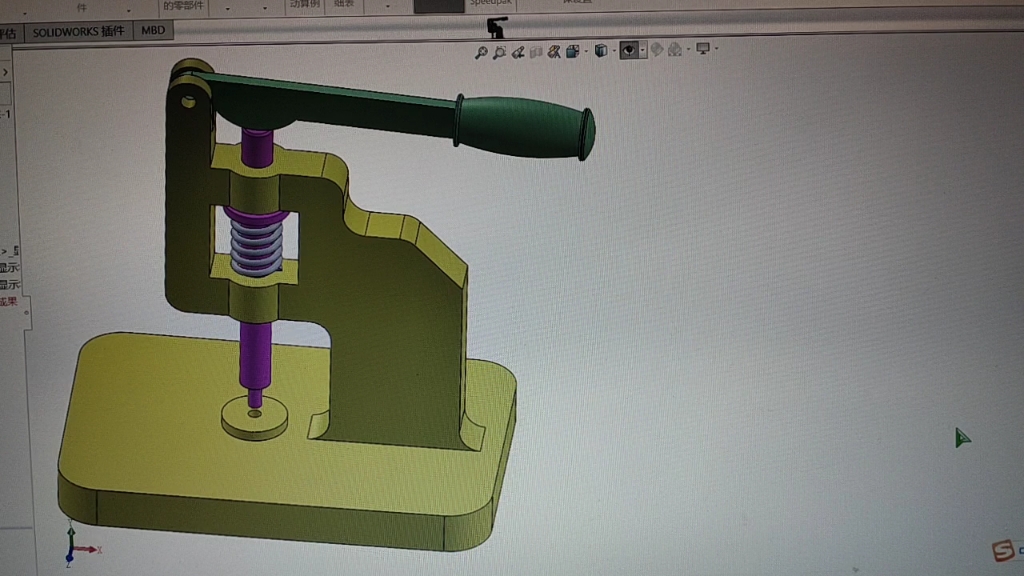Viewport: 1024px width, 576px height.
Task: Click the Previous View icon
Action: point(518,52)
